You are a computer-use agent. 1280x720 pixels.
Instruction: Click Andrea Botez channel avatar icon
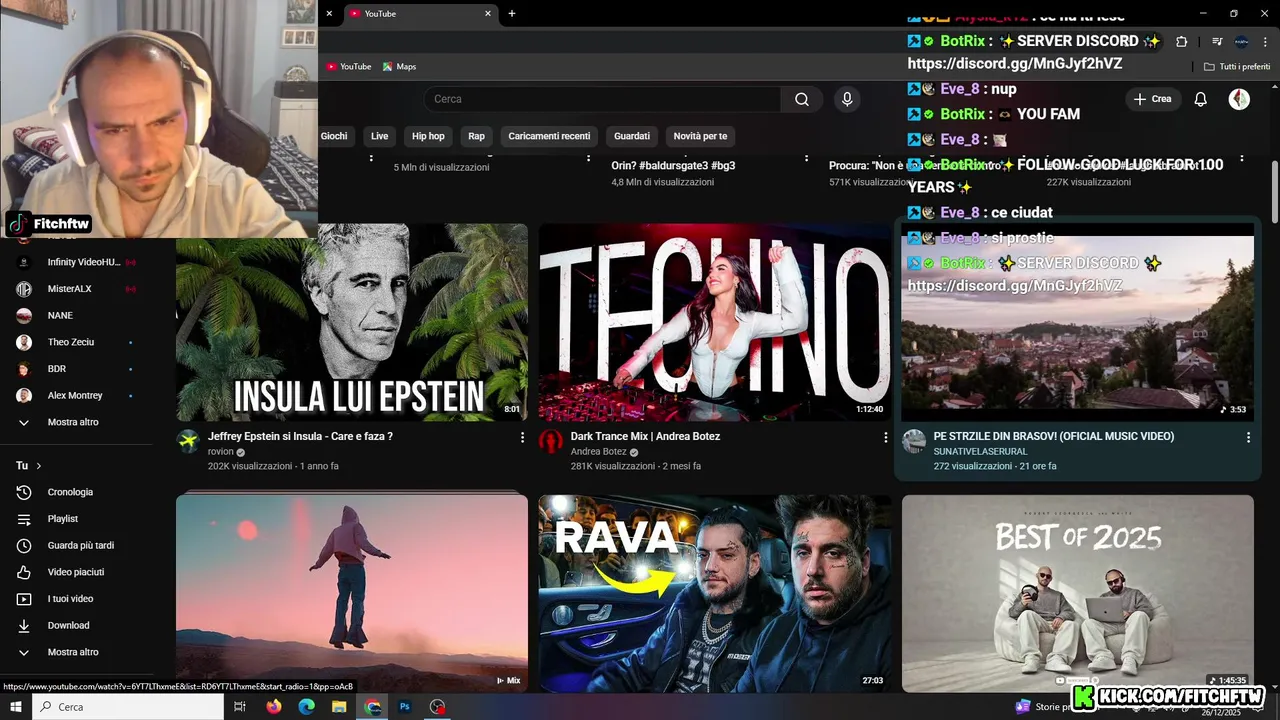(x=551, y=442)
